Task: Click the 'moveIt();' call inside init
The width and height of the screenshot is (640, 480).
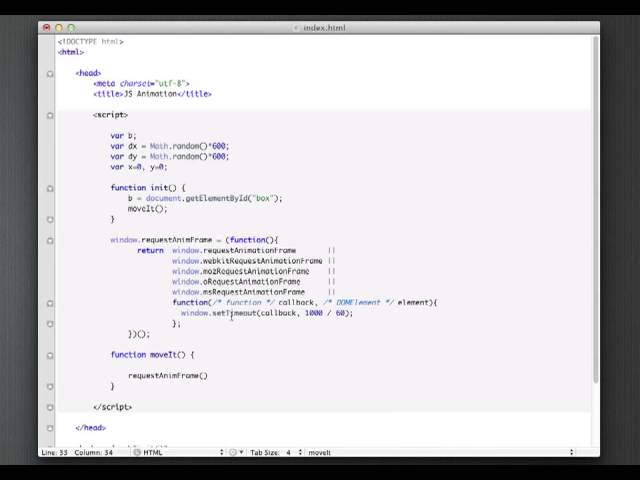Action: tap(147, 209)
